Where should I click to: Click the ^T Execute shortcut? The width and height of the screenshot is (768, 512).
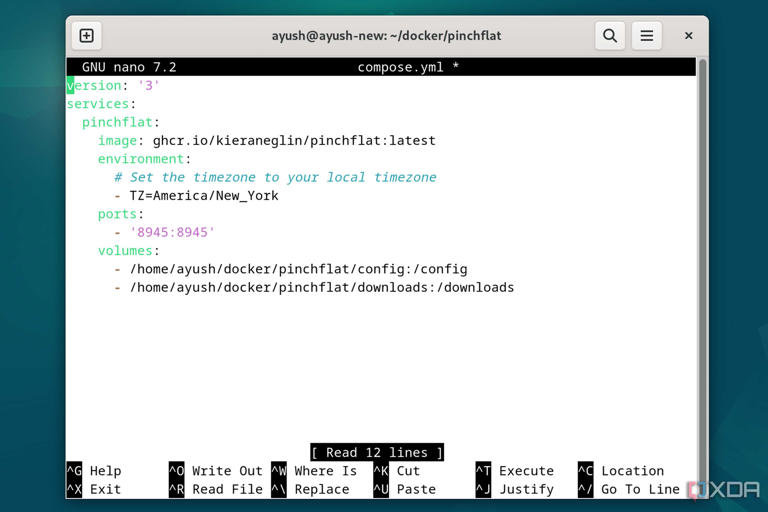[x=515, y=471]
